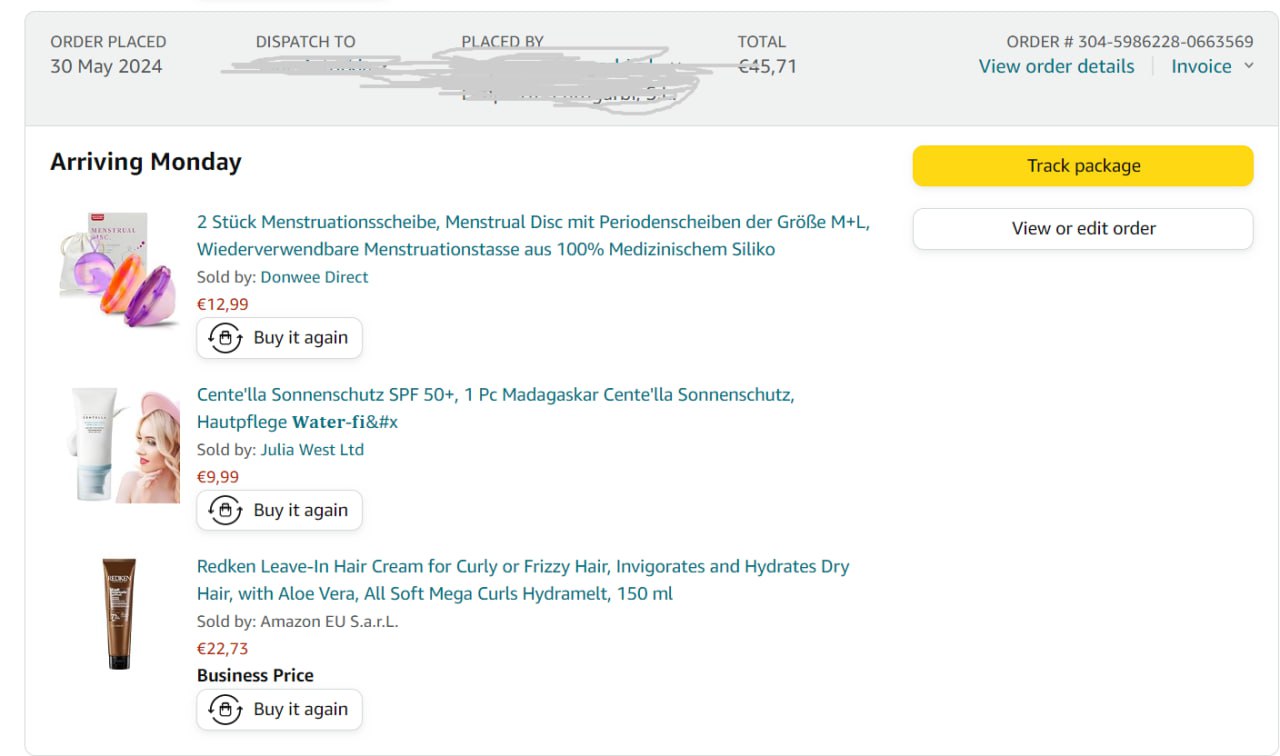Click the order number 304-5986228-0663569 text
The width and height of the screenshot is (1280, 756).
[1165, 42]
